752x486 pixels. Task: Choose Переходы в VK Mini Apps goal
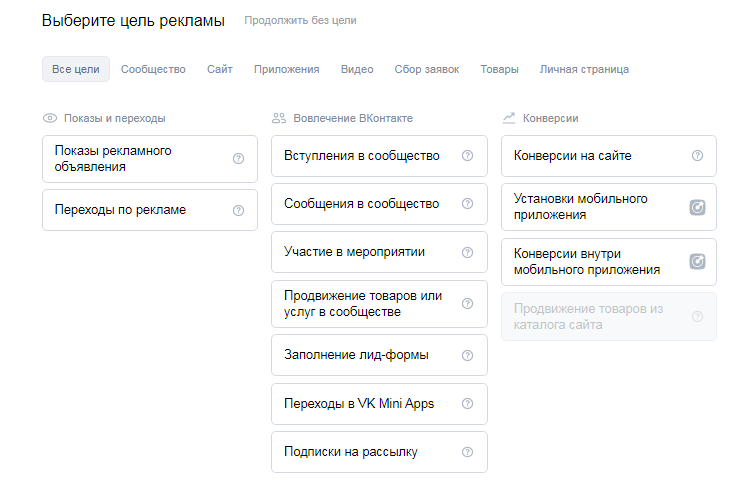[360, 404]
